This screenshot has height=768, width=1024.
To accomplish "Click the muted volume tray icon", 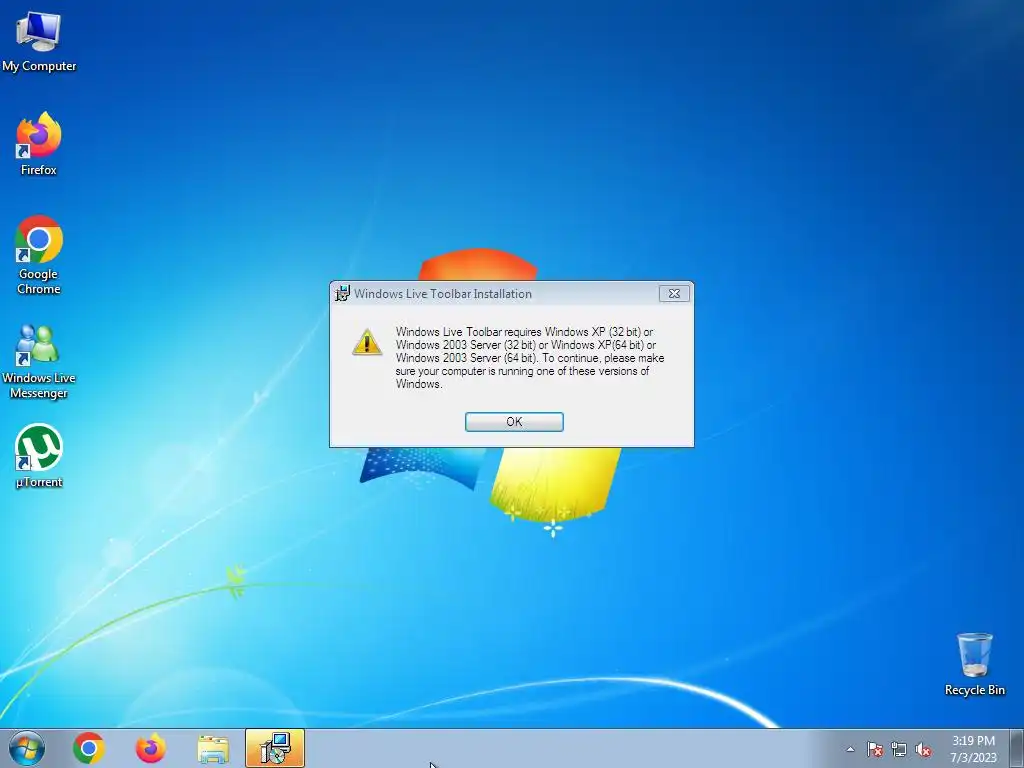I will pyautogui.click(x=923, y=750).
